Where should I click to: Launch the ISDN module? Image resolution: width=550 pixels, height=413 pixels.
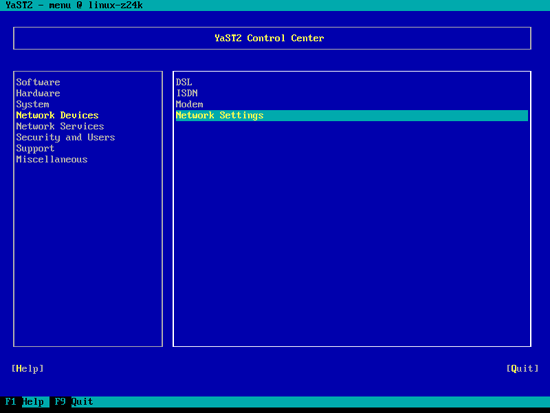pyautogui.click(x=187, y=93)
